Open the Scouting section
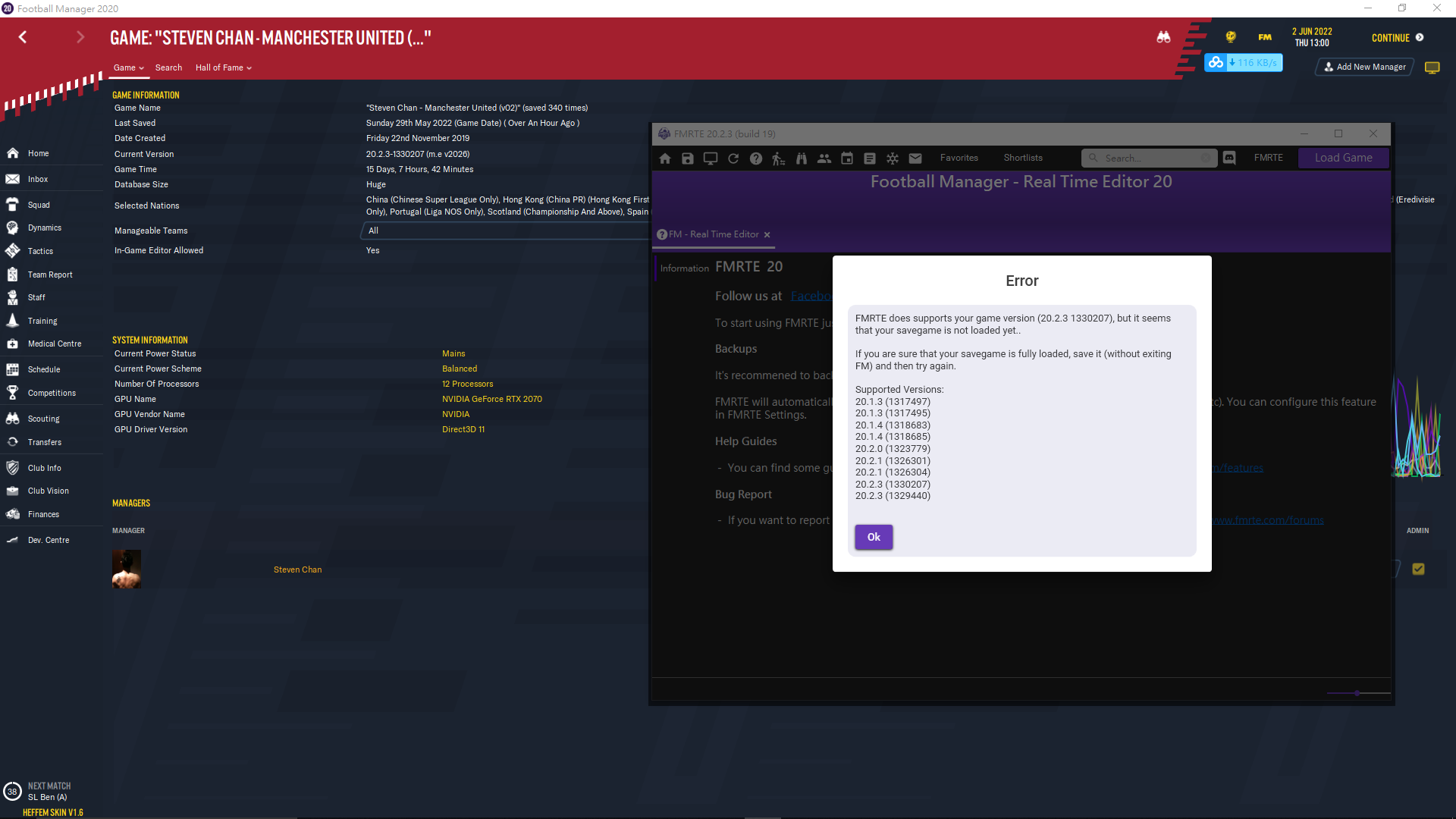Screen dimensions: 1456x819 click(43, 419)
